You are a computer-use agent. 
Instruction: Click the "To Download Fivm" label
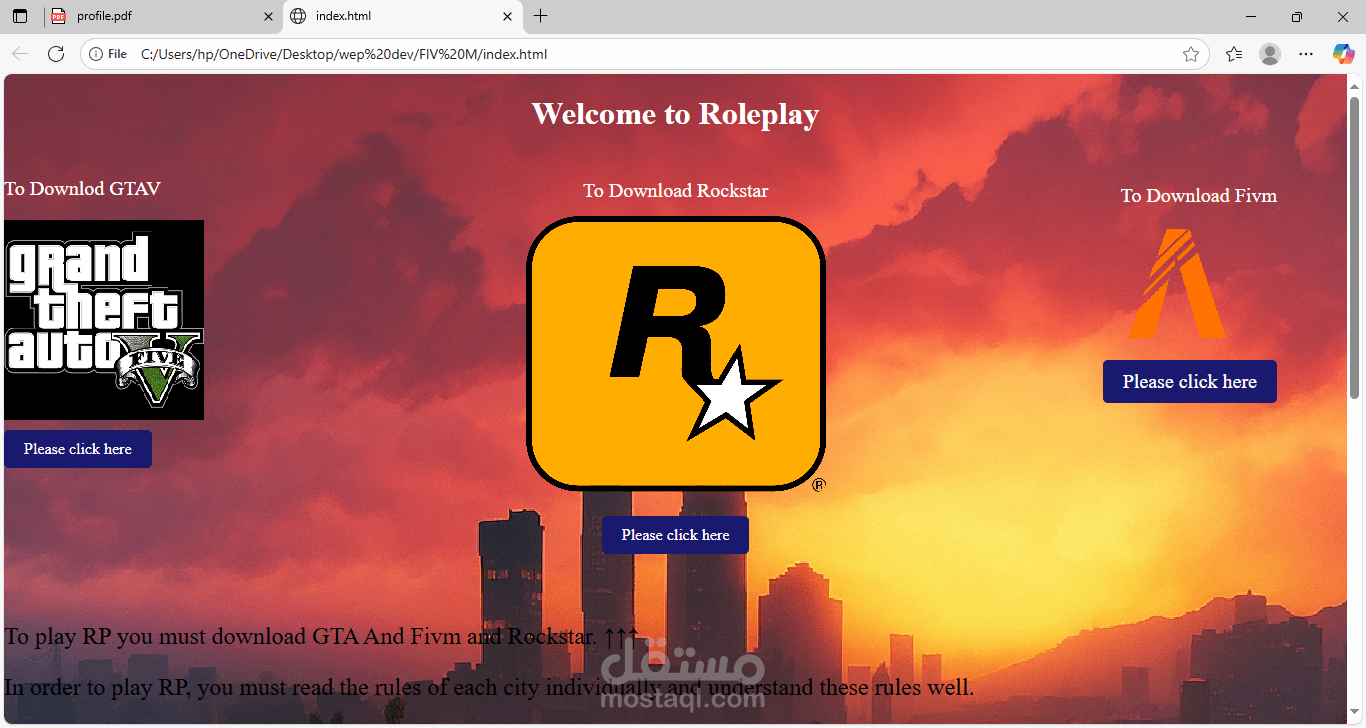point(1199,195)
